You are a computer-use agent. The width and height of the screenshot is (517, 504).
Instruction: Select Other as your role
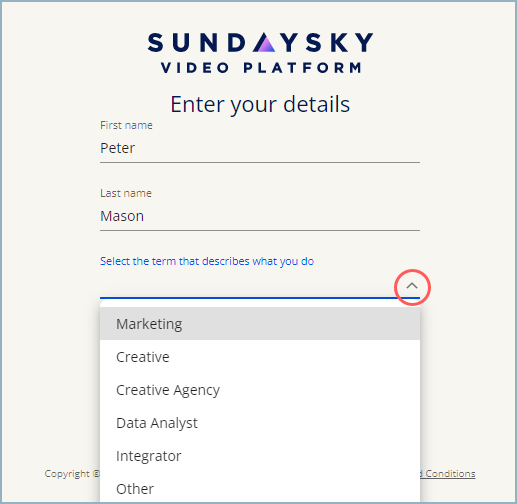pyautogui.click(x=260, y=489)
